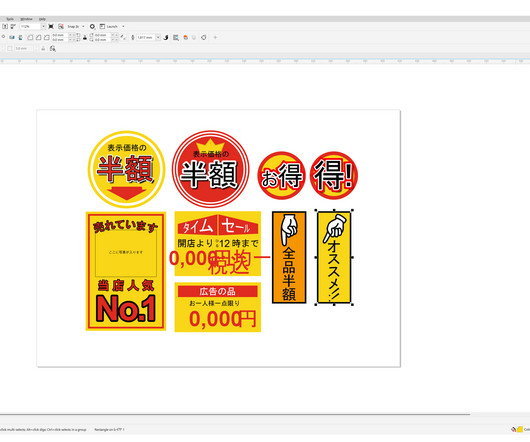Image resolution: width=530 pixels, height=442 pixels.
Task: Click the outline width value field
Action: (146, 38)
